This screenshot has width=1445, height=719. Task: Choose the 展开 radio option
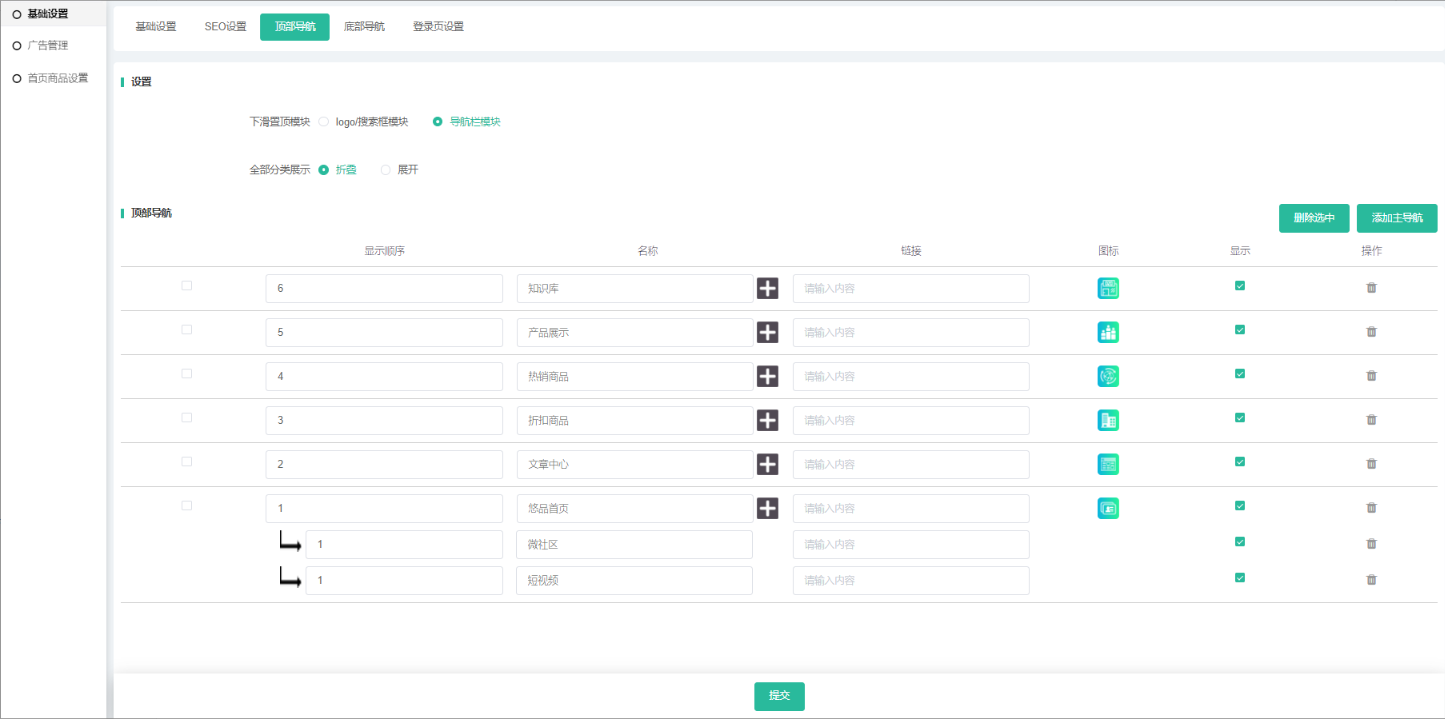pyautogui.click(x=386, y=170)
